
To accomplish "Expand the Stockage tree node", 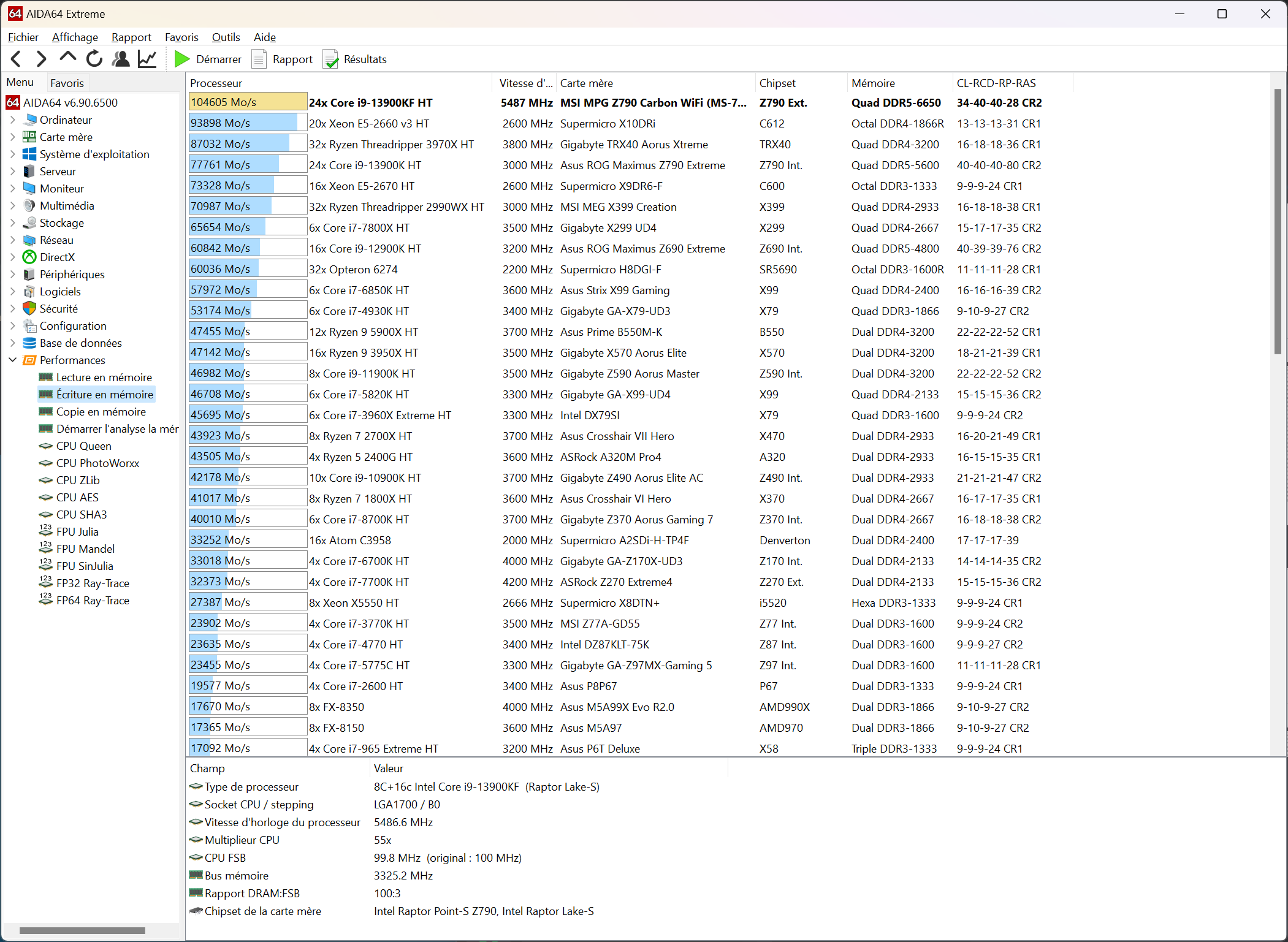I will tap(13, 223).
